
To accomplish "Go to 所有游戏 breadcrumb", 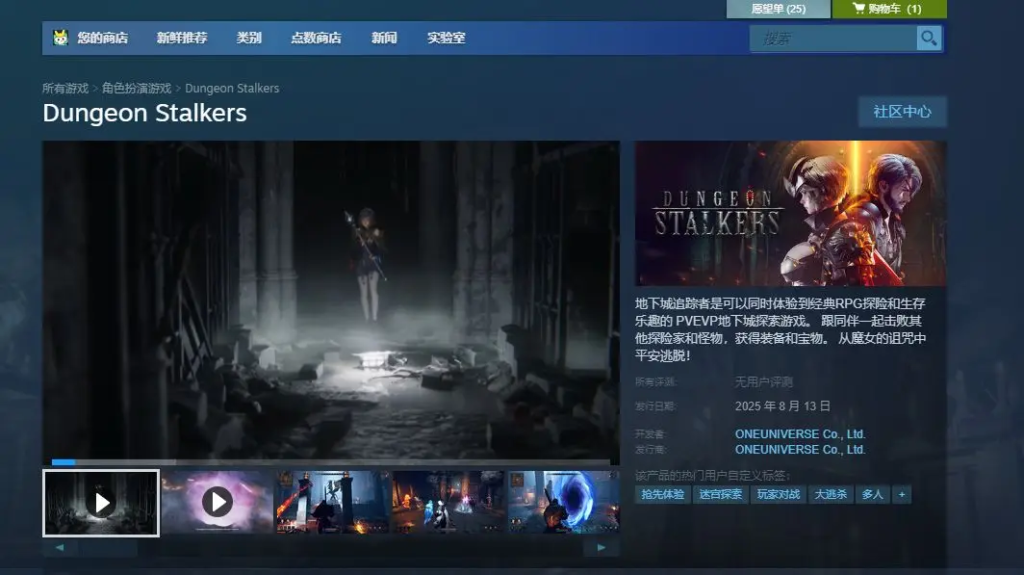I will pos(65,88).
